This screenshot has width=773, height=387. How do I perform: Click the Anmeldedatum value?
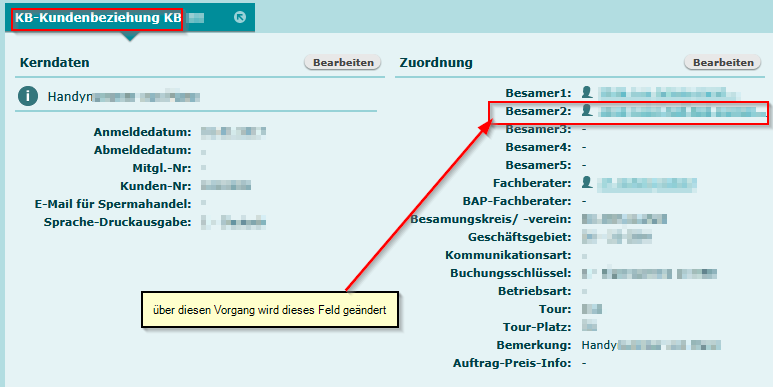(x=233, y=132)
